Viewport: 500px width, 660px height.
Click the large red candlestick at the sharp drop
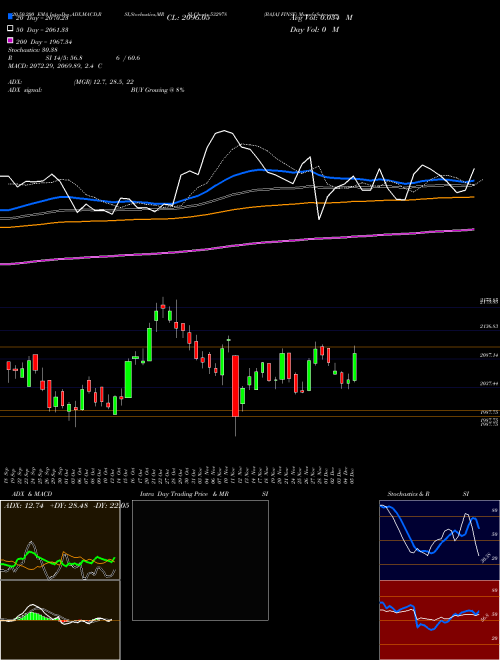pyautogui.click(x=235, y=386)
